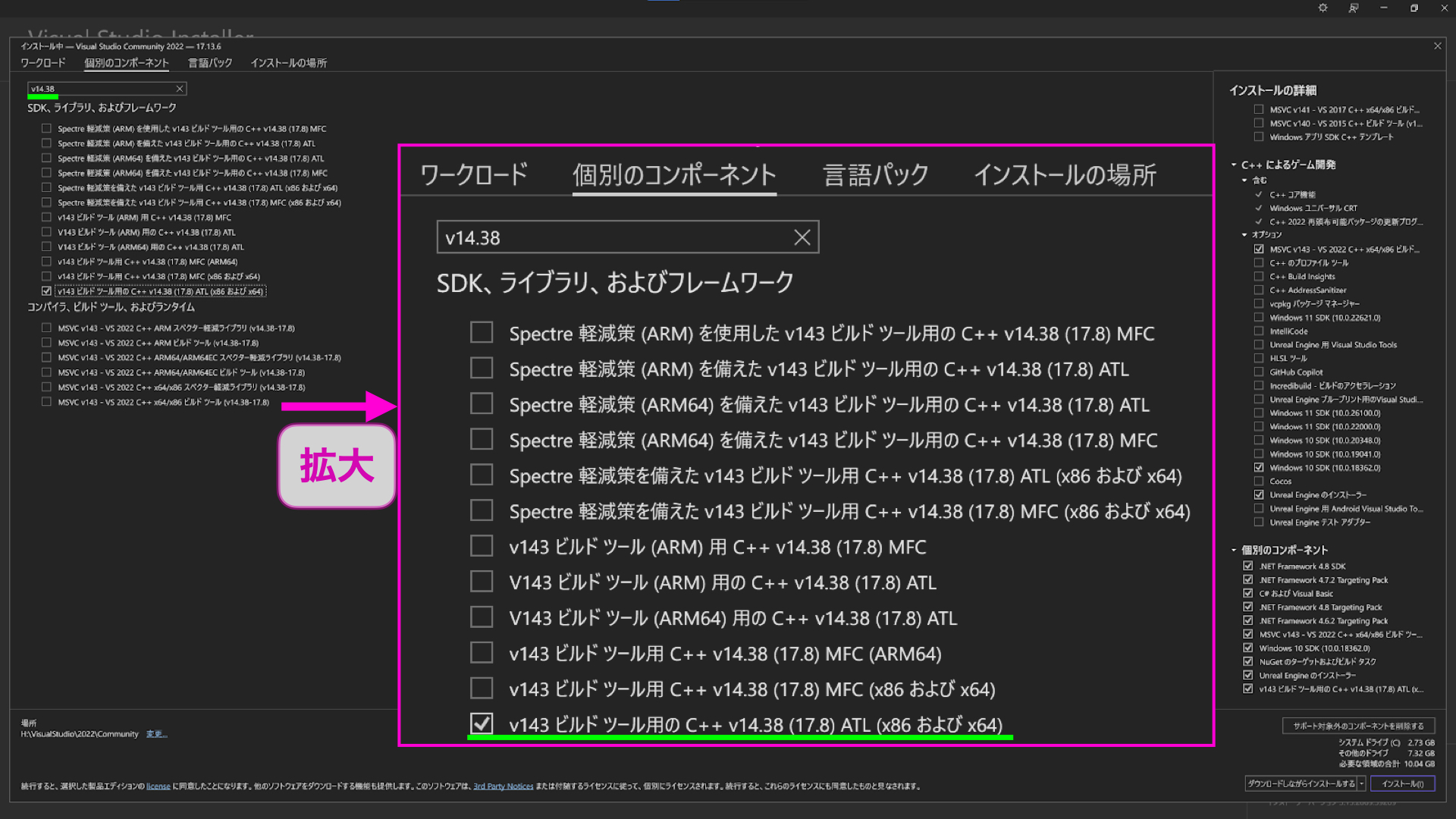Enable C++ のプロファイル ツール option

pos(1259,262)
